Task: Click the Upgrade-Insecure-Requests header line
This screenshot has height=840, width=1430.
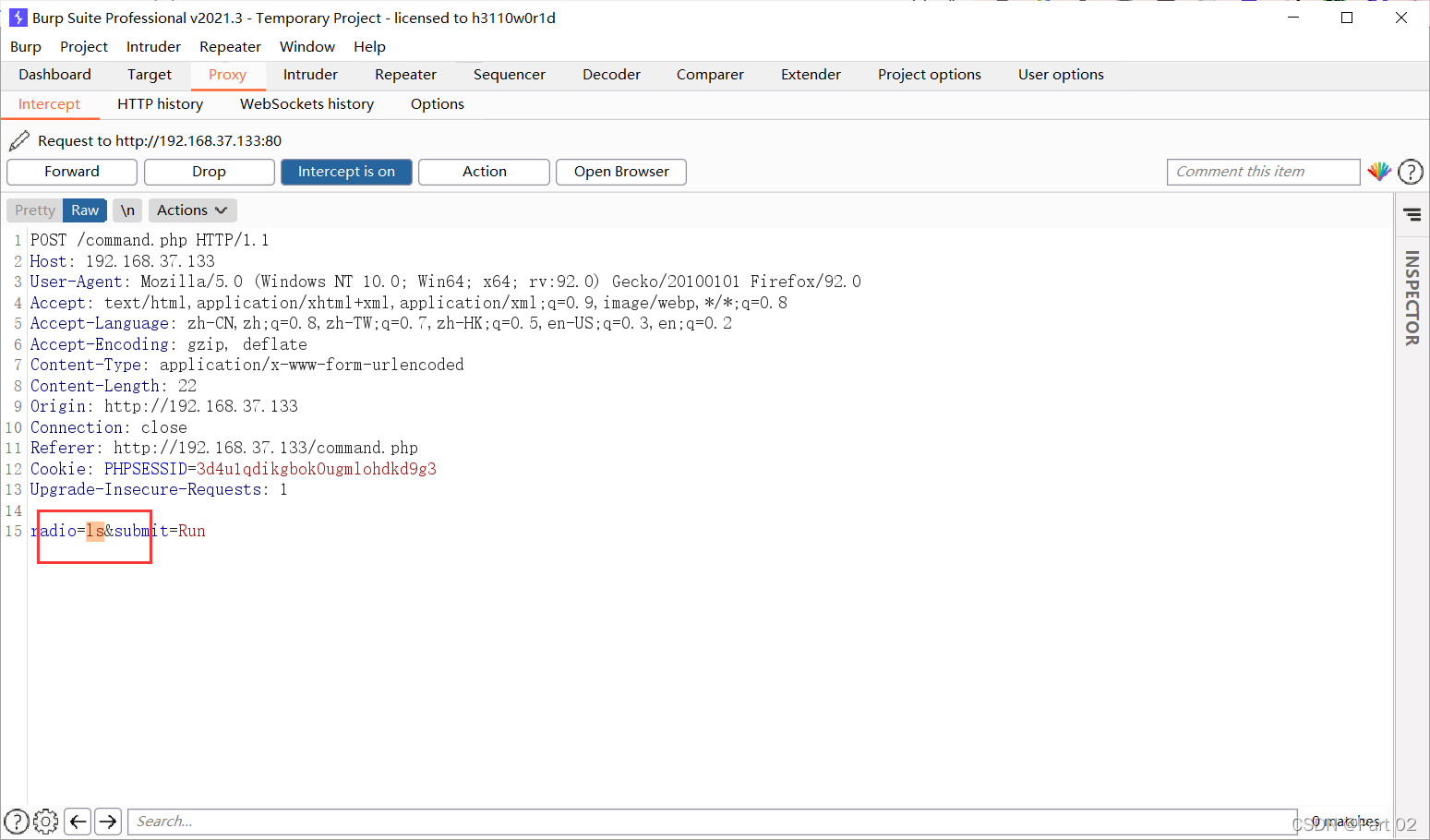Action: (158, 489)
